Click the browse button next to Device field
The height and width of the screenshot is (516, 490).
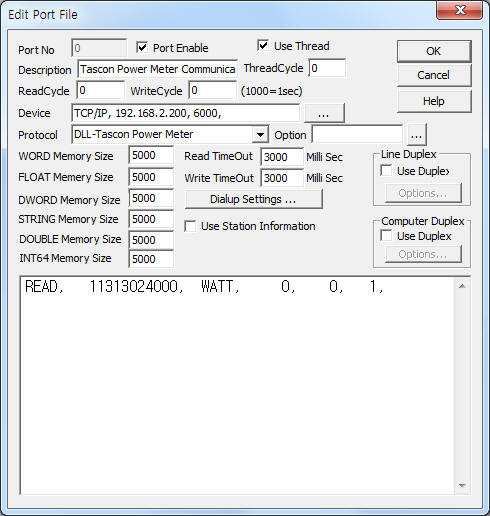point(324,113)
